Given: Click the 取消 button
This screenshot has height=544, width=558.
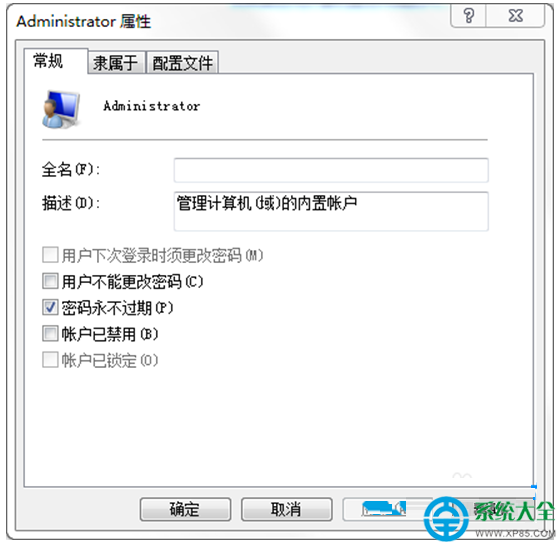Looking at the screenshot, I should tap(286, 509).
